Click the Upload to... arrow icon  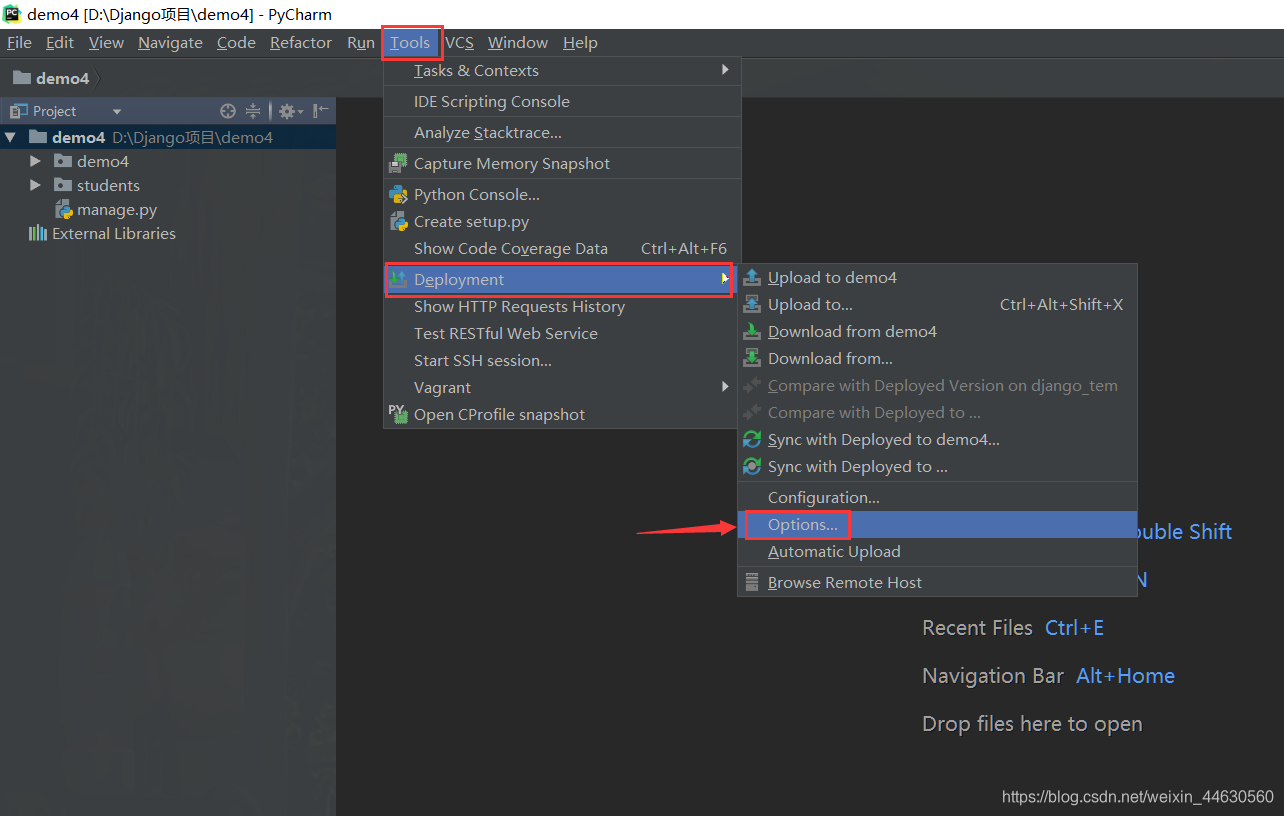[x=752, y=304]
